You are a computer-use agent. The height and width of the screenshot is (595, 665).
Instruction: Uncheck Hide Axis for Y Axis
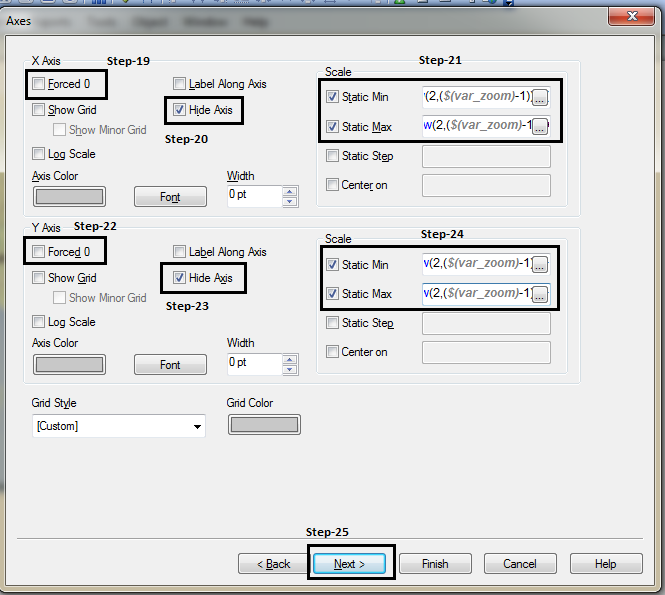click(x=180, y=278)
